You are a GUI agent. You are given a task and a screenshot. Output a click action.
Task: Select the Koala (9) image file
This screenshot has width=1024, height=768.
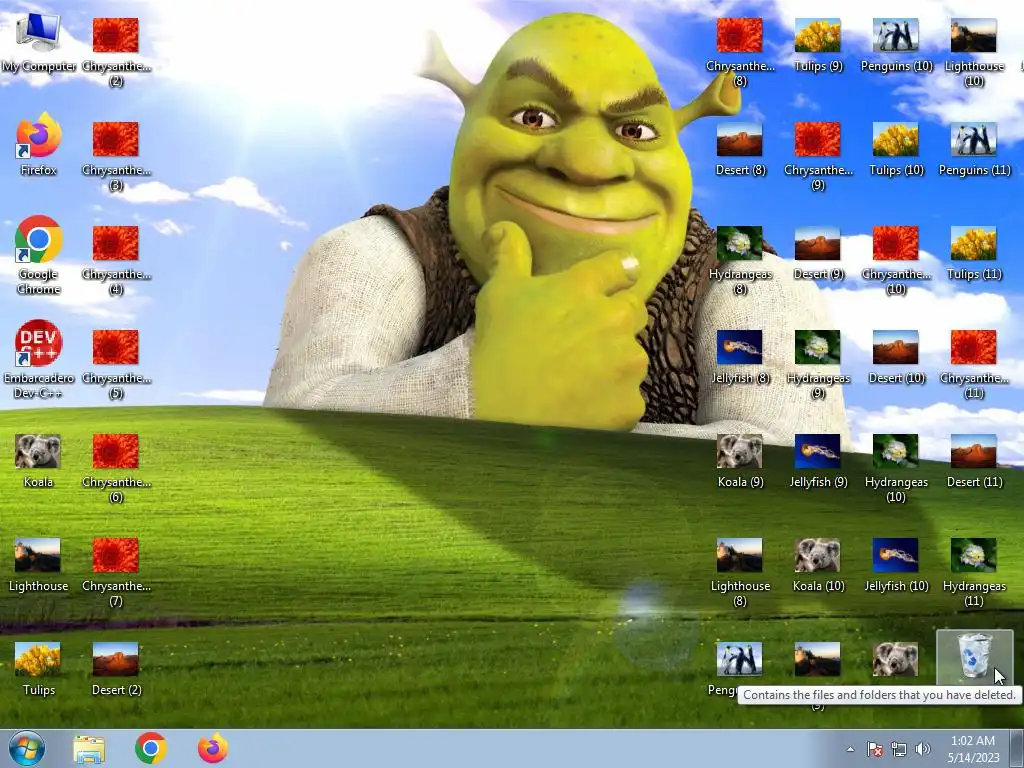(x=739, y=460)
